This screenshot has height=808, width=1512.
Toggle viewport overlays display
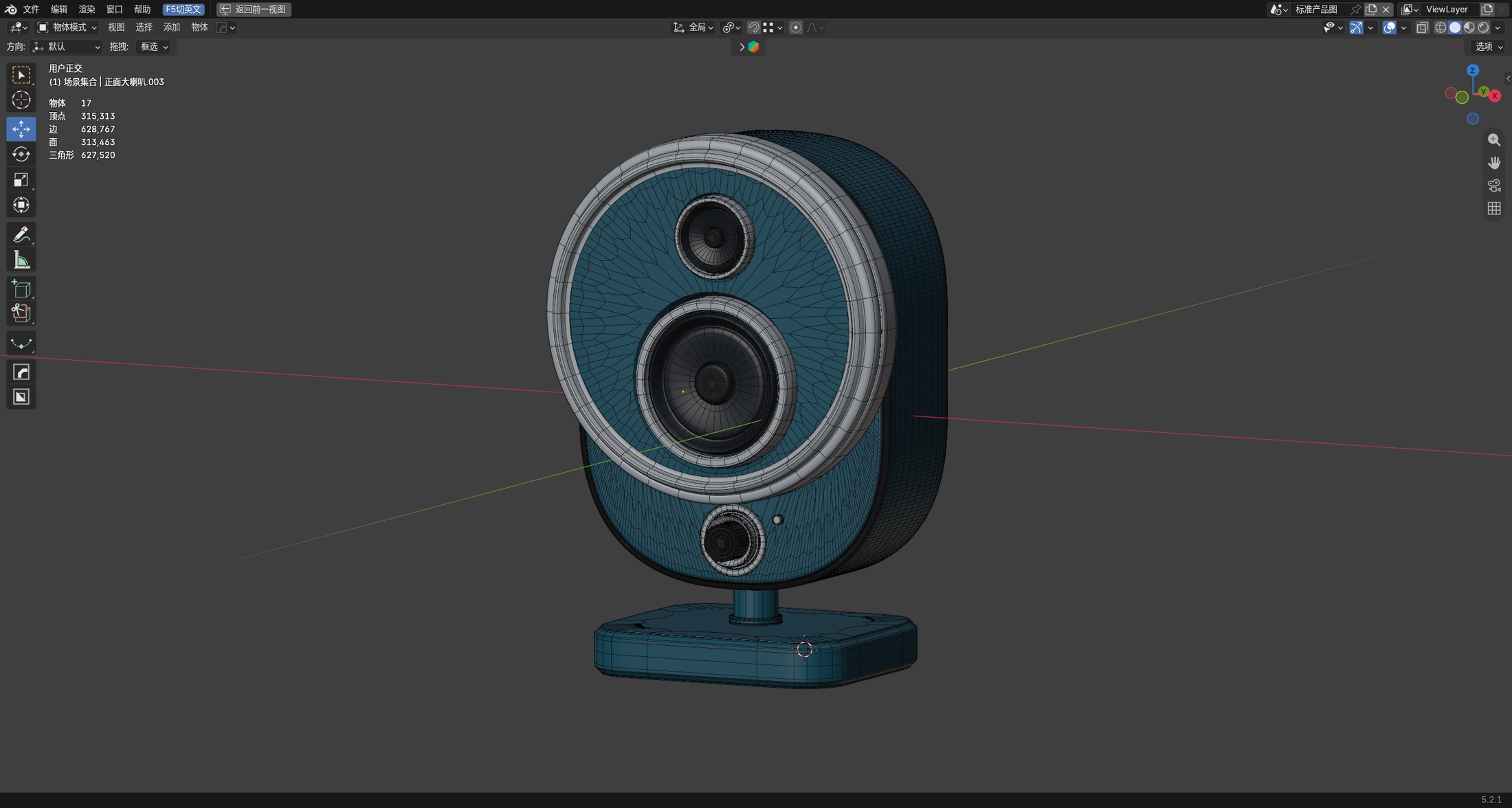[x=1389, y=27]
